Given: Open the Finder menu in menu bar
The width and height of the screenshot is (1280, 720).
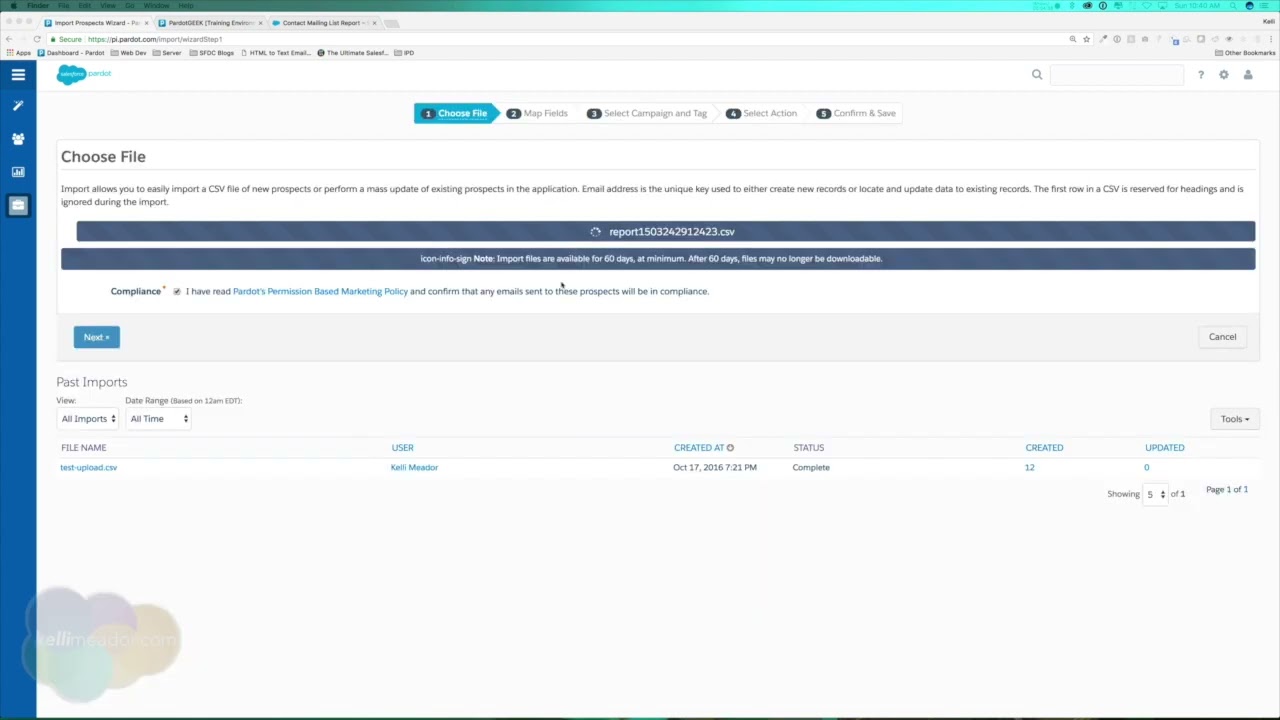Looking at the screenshot, I should pyautogui.click(x=37, y=6).
